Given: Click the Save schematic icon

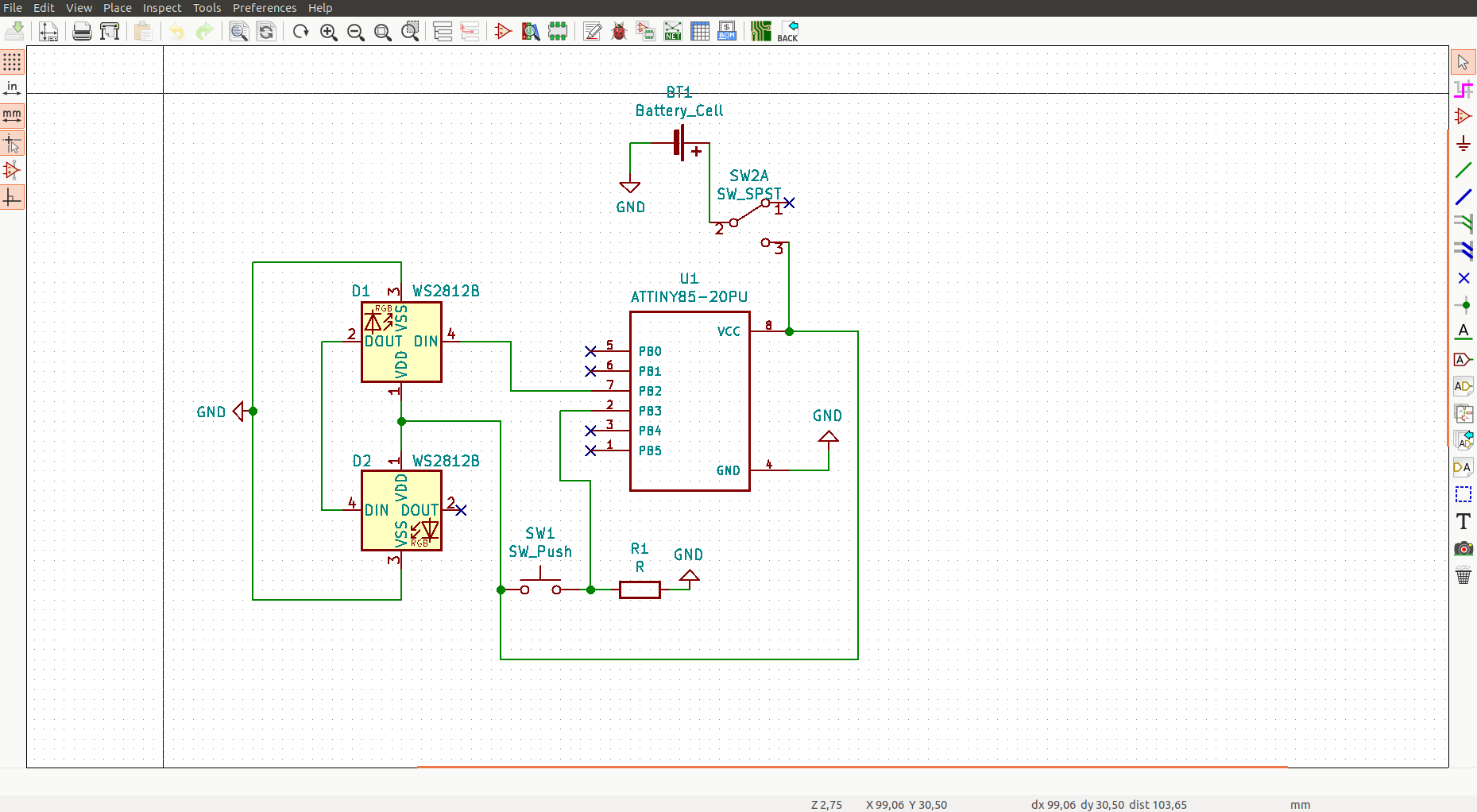Looking at the screenshot, I should (14, 31).
